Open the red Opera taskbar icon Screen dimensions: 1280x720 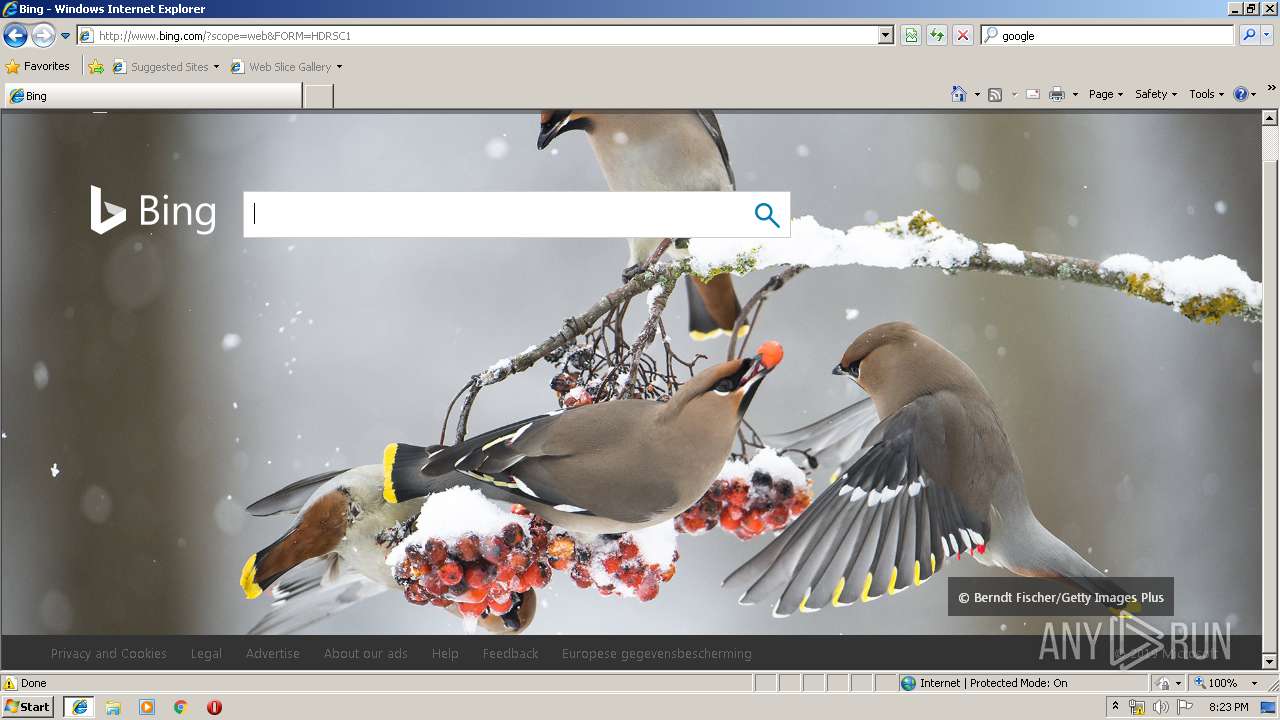[214, 707]
